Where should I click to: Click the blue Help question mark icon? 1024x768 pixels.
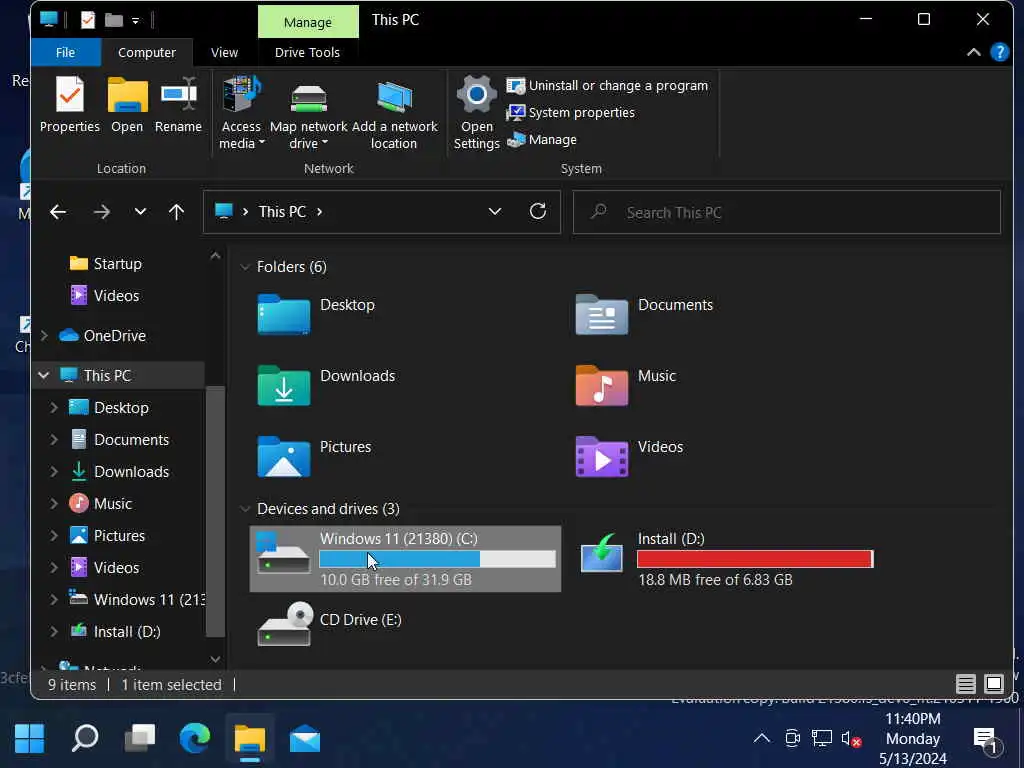point(1000,52)
